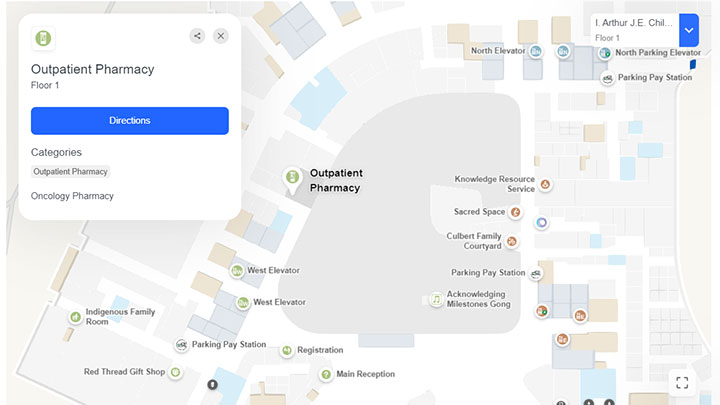The width and height of the screenshot is (720, 405).
Task: Select the North Parking Elevator marker
Action: 605,53
